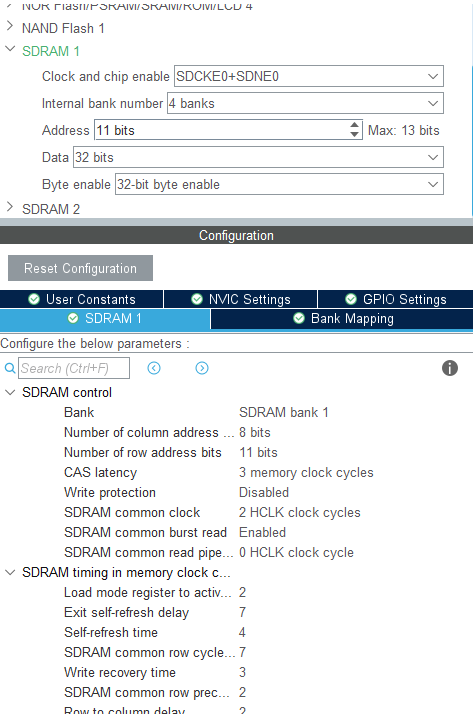Decrease Address bits with down arrow
This screenshot has height=714, width=473.
point(355,134)
